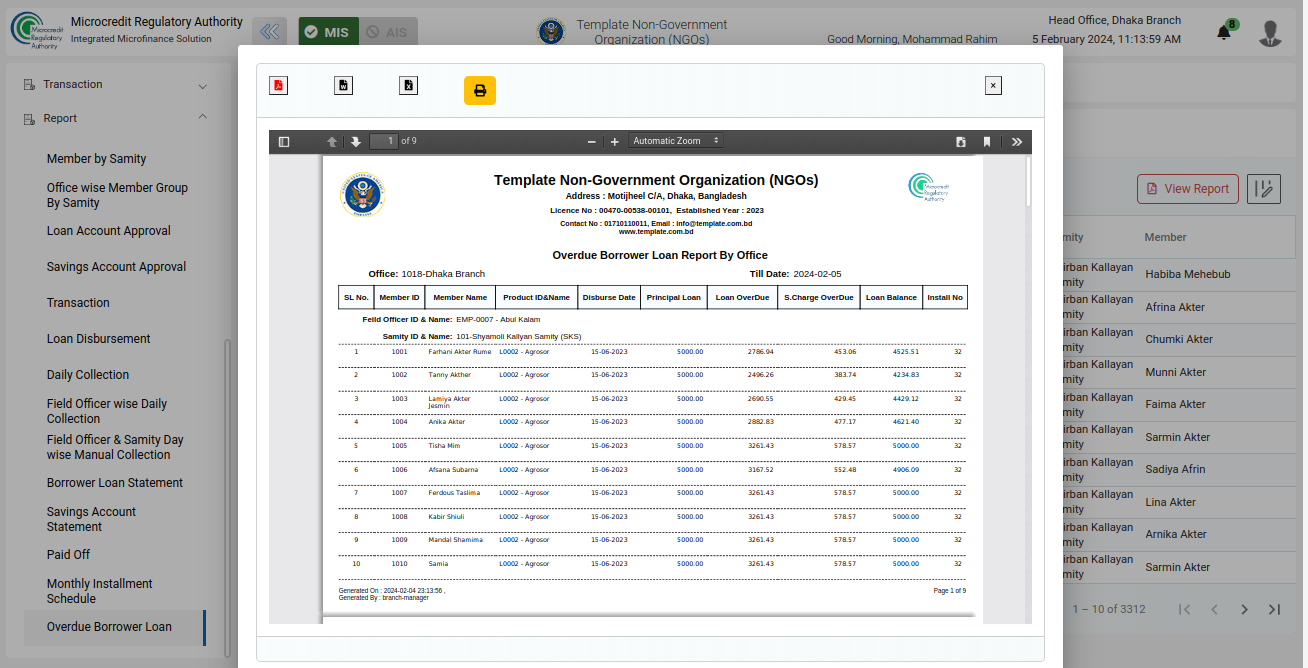1308x668 pixels.
Task: Export the report as PDF
Action: click(x=278, y=86)
